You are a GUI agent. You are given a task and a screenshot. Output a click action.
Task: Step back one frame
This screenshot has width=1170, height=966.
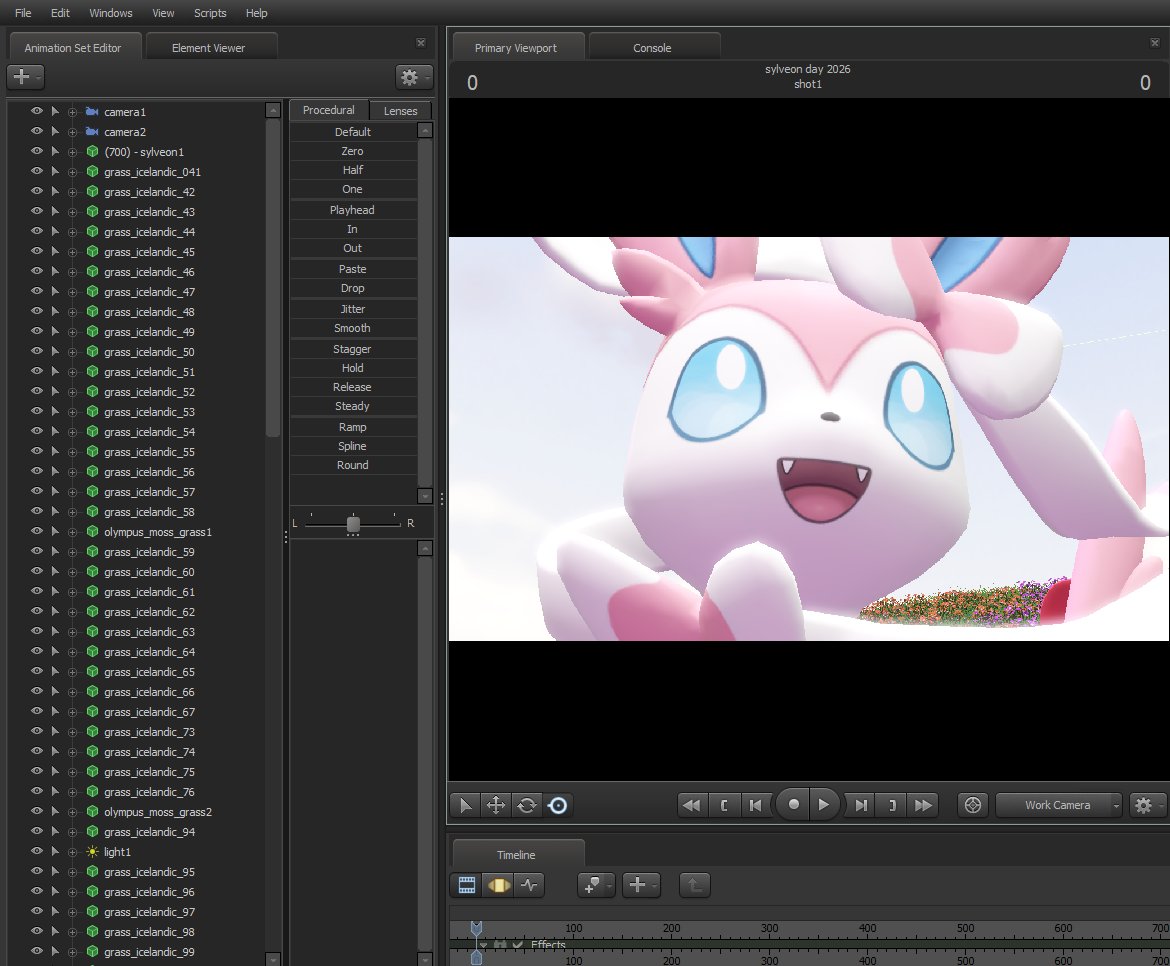[755, 805]
